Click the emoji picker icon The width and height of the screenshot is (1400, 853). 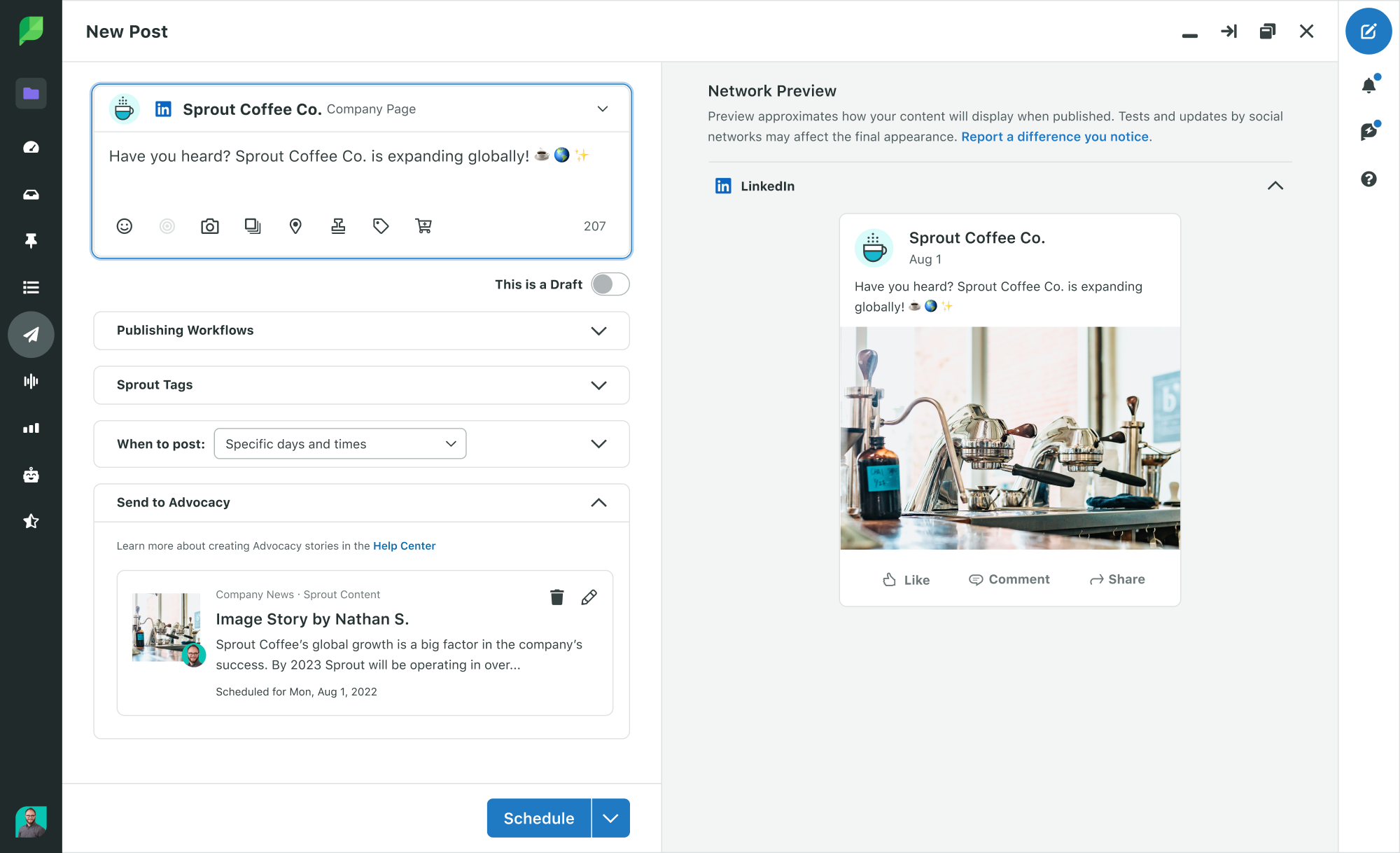(x=125, y=226)
